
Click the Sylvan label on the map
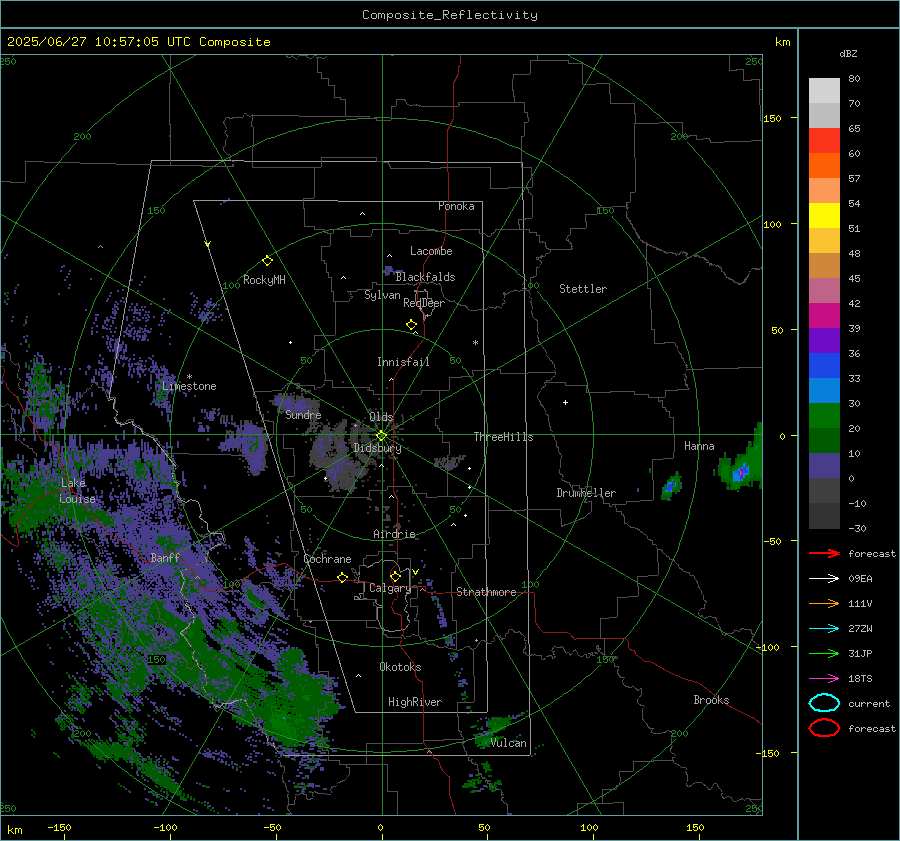click(x=382, y=295)
